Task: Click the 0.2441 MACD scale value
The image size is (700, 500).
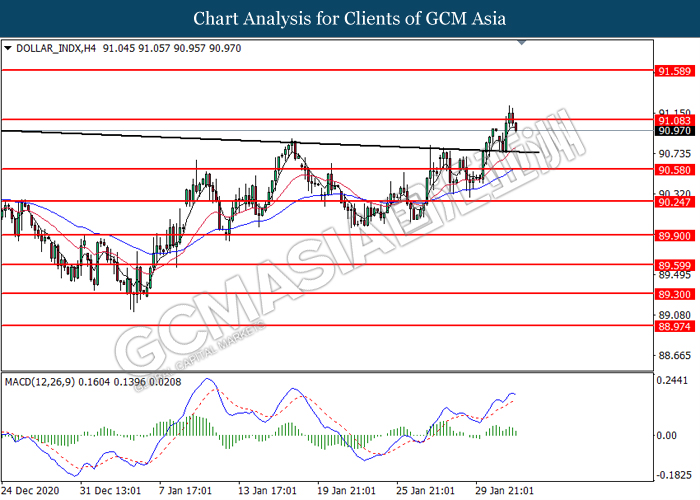Action: click(x=672, y=380)
